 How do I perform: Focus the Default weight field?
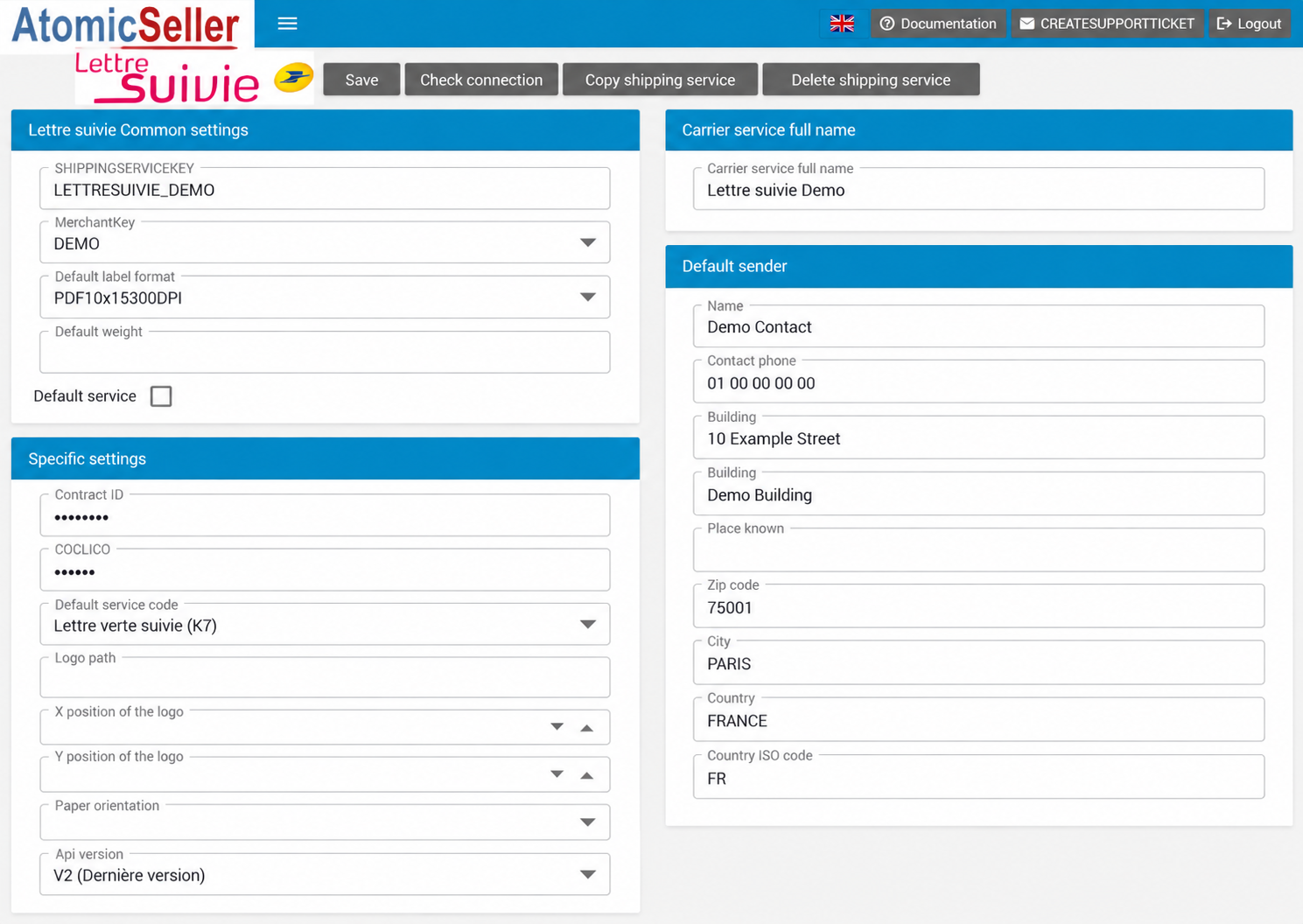[325, 352]
